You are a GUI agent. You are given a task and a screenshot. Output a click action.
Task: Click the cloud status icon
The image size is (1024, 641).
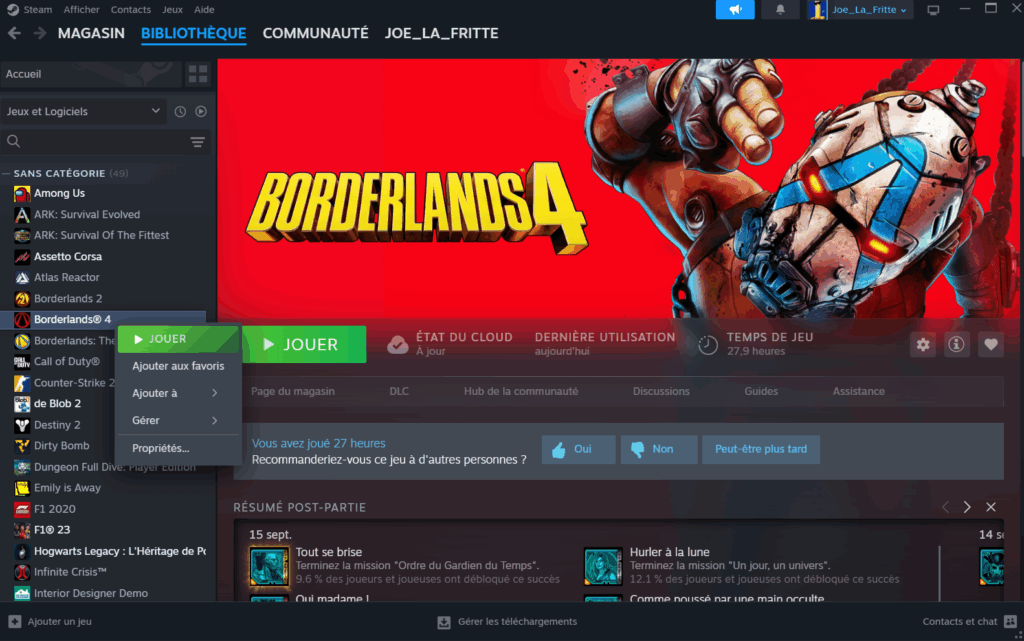(x=397, y=345)
